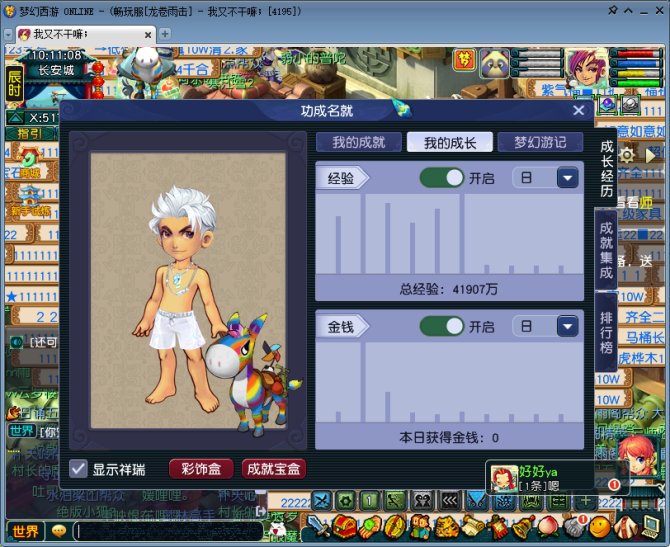
Task: Open the sword attack icon in bottom bar
Action: tap(319, 526)
